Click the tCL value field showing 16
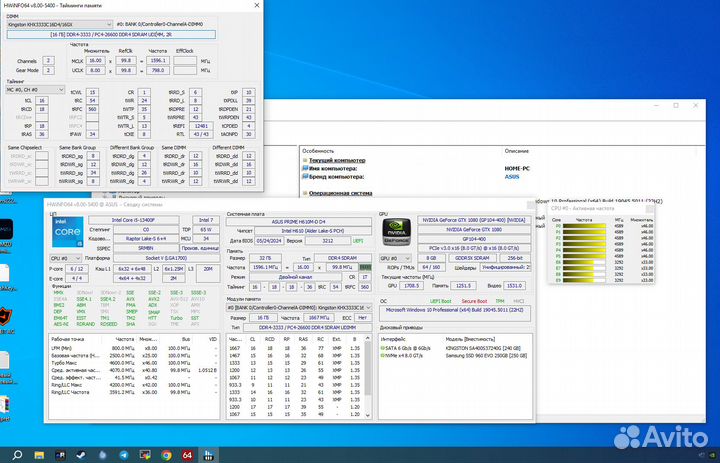The image size is (720, 463). pos(41,101)
